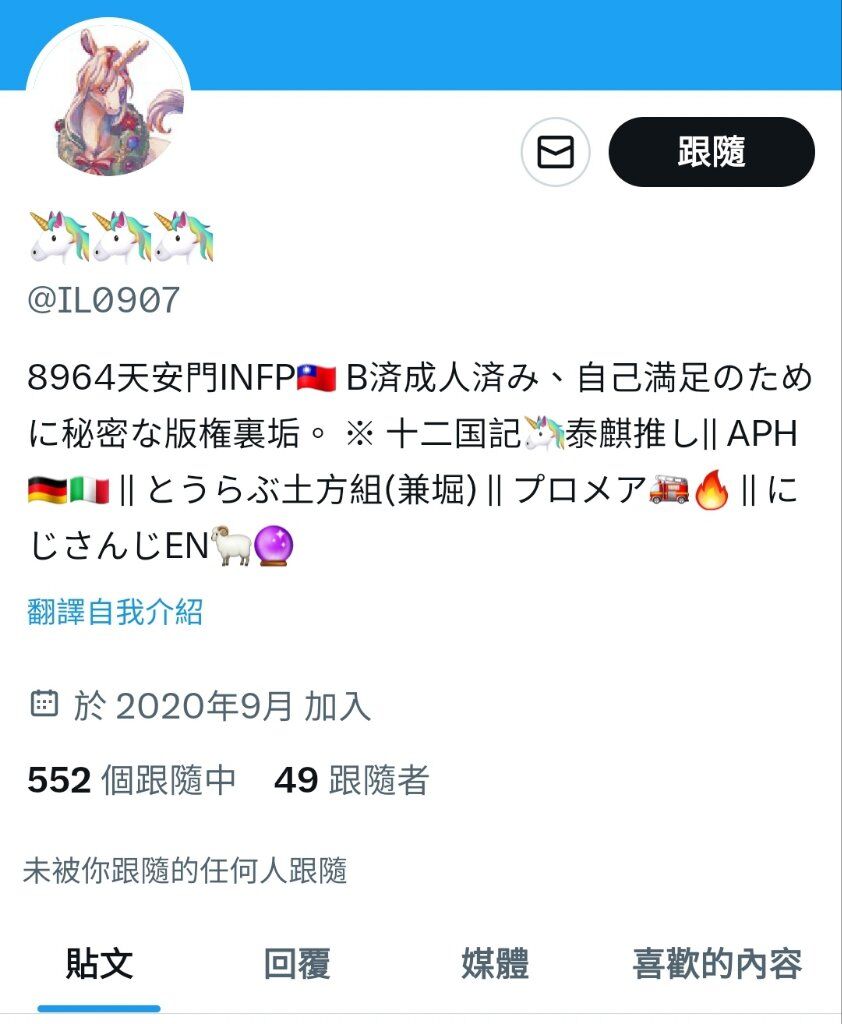Click the Taiwan flag emoji in bio
This screenshot has width=842, height=1024.
coord(316,378)
